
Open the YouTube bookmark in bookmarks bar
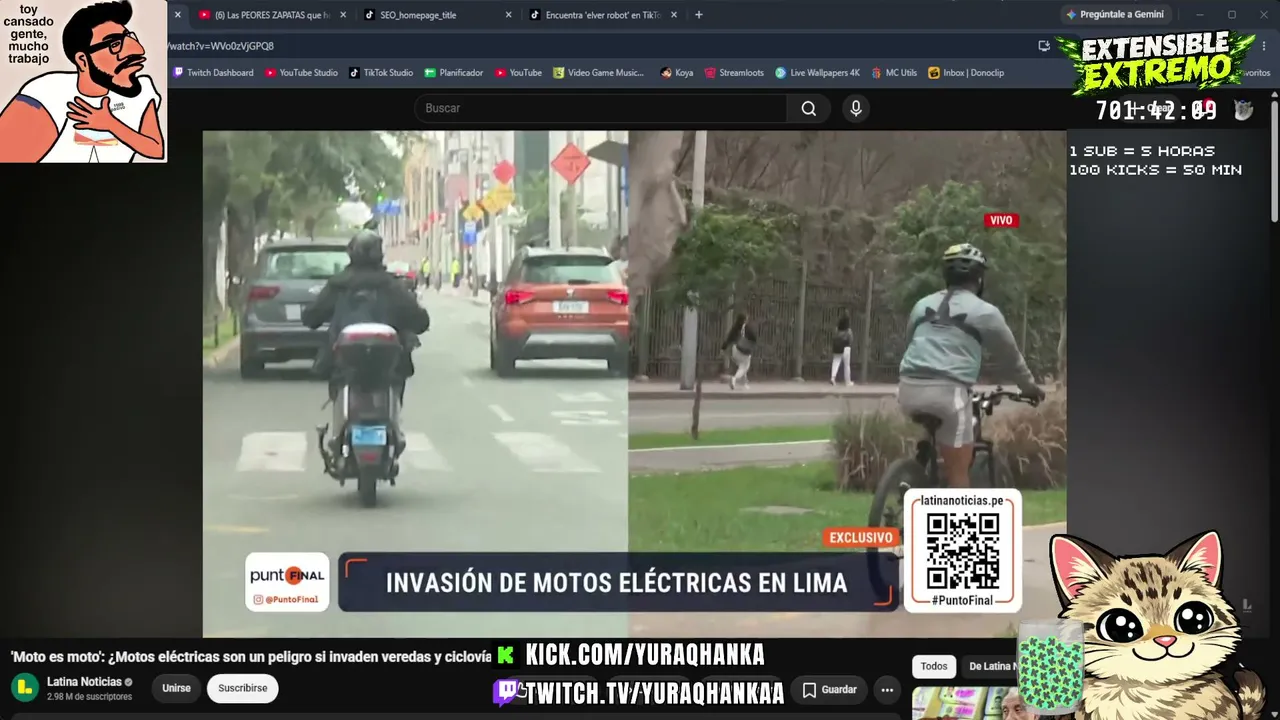[518, 73]
